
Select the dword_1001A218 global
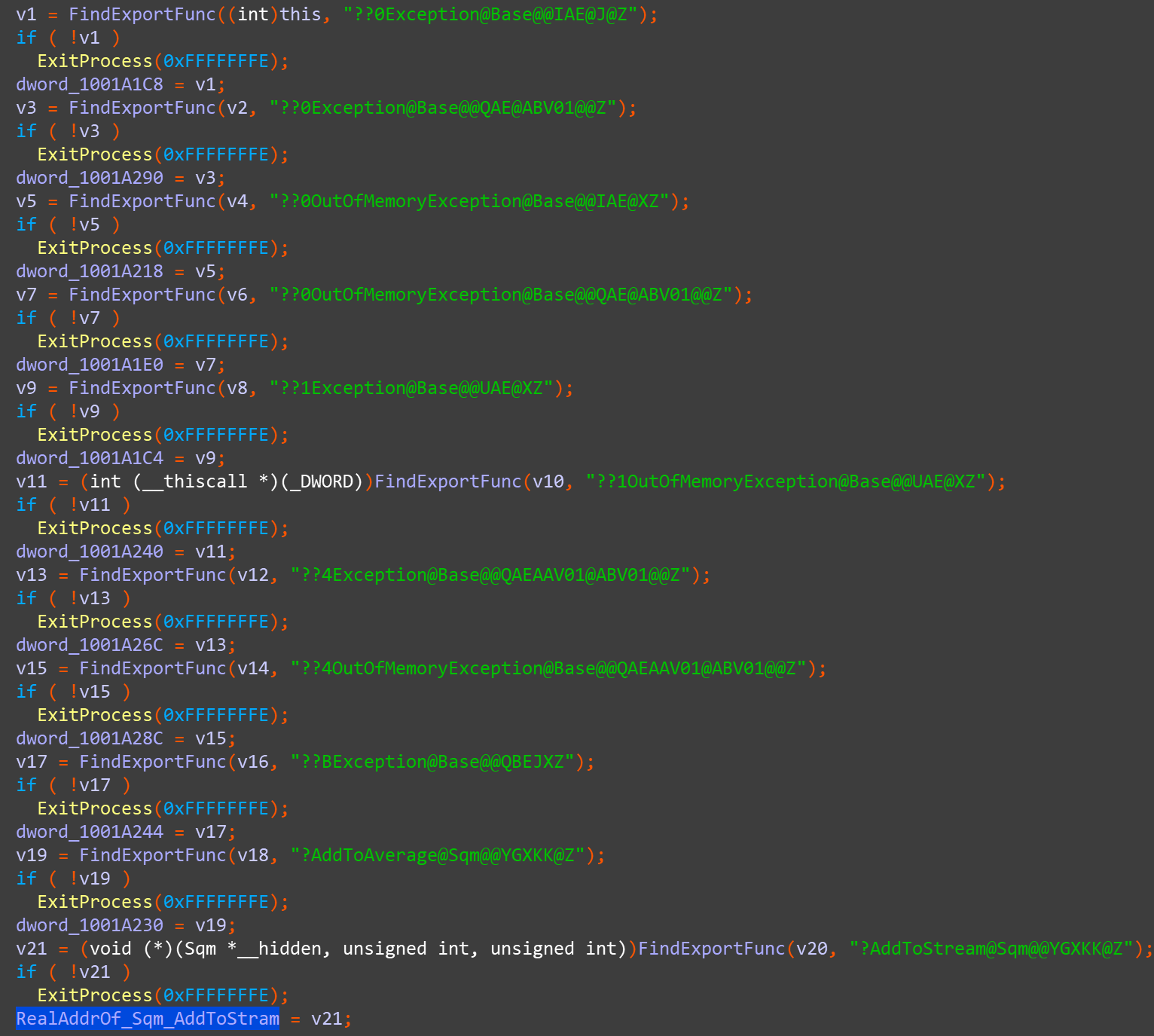click(x=89, y=271)
